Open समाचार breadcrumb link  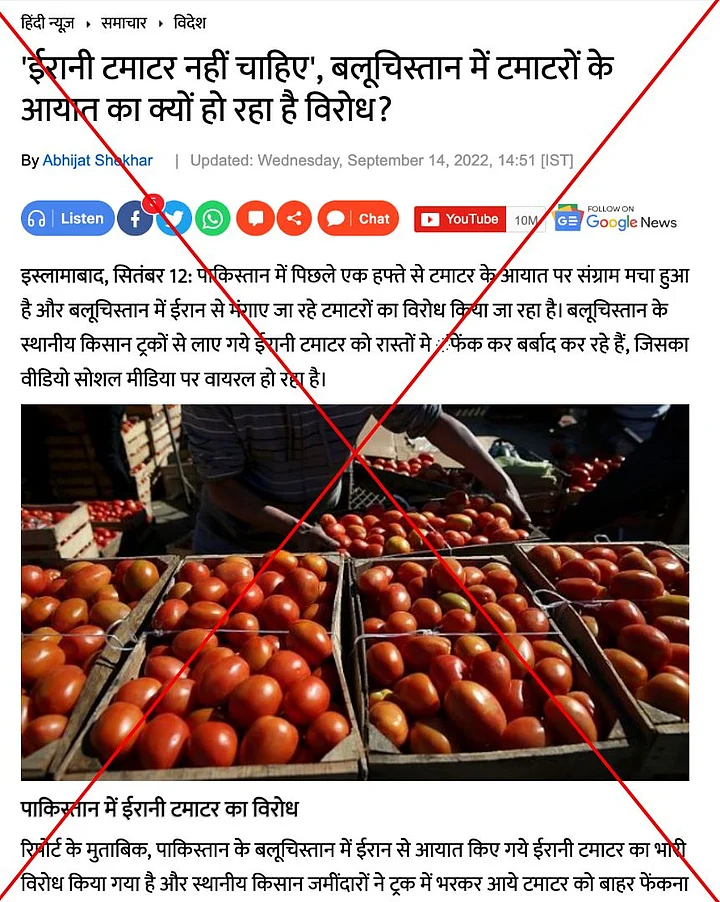pos(124,23)
